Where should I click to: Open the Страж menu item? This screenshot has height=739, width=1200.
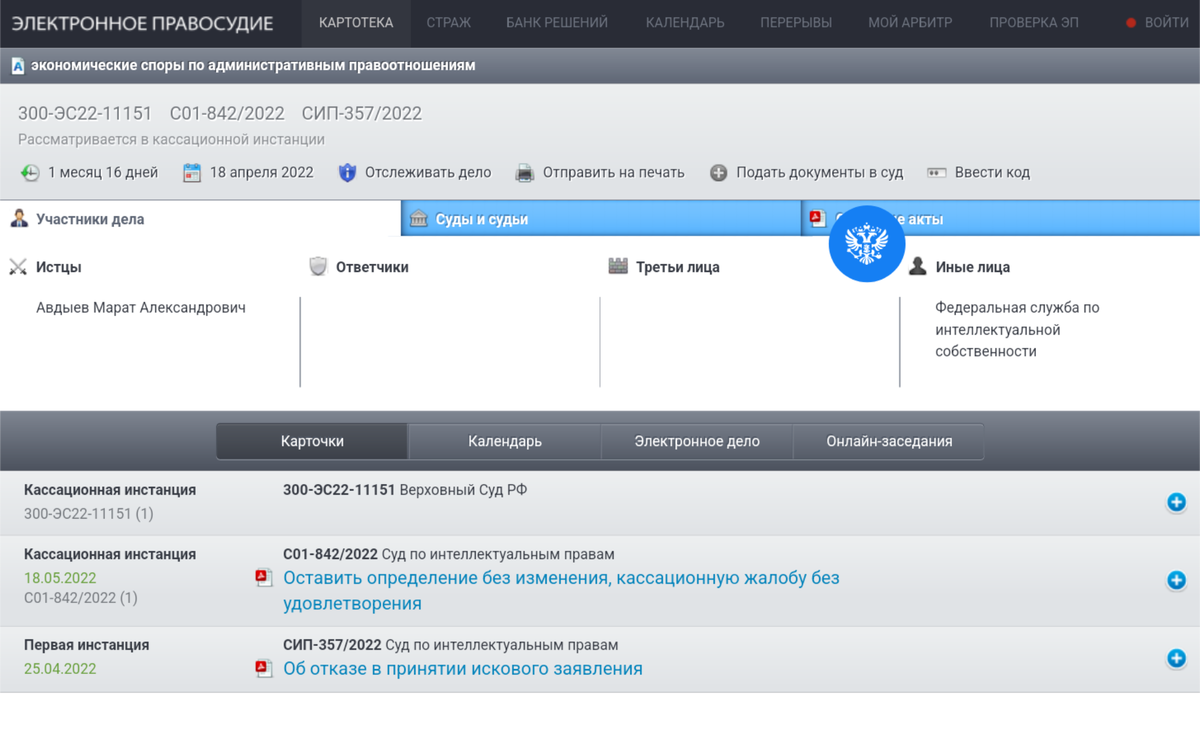tap(449, 23)
